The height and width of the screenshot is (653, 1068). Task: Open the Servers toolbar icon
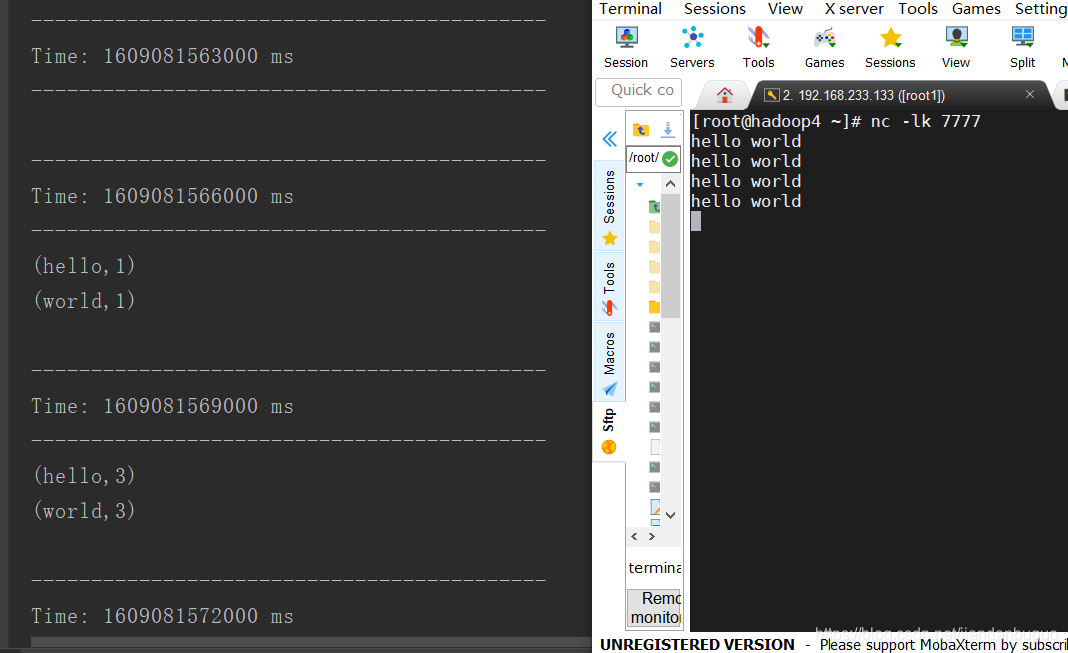[692, 46]
